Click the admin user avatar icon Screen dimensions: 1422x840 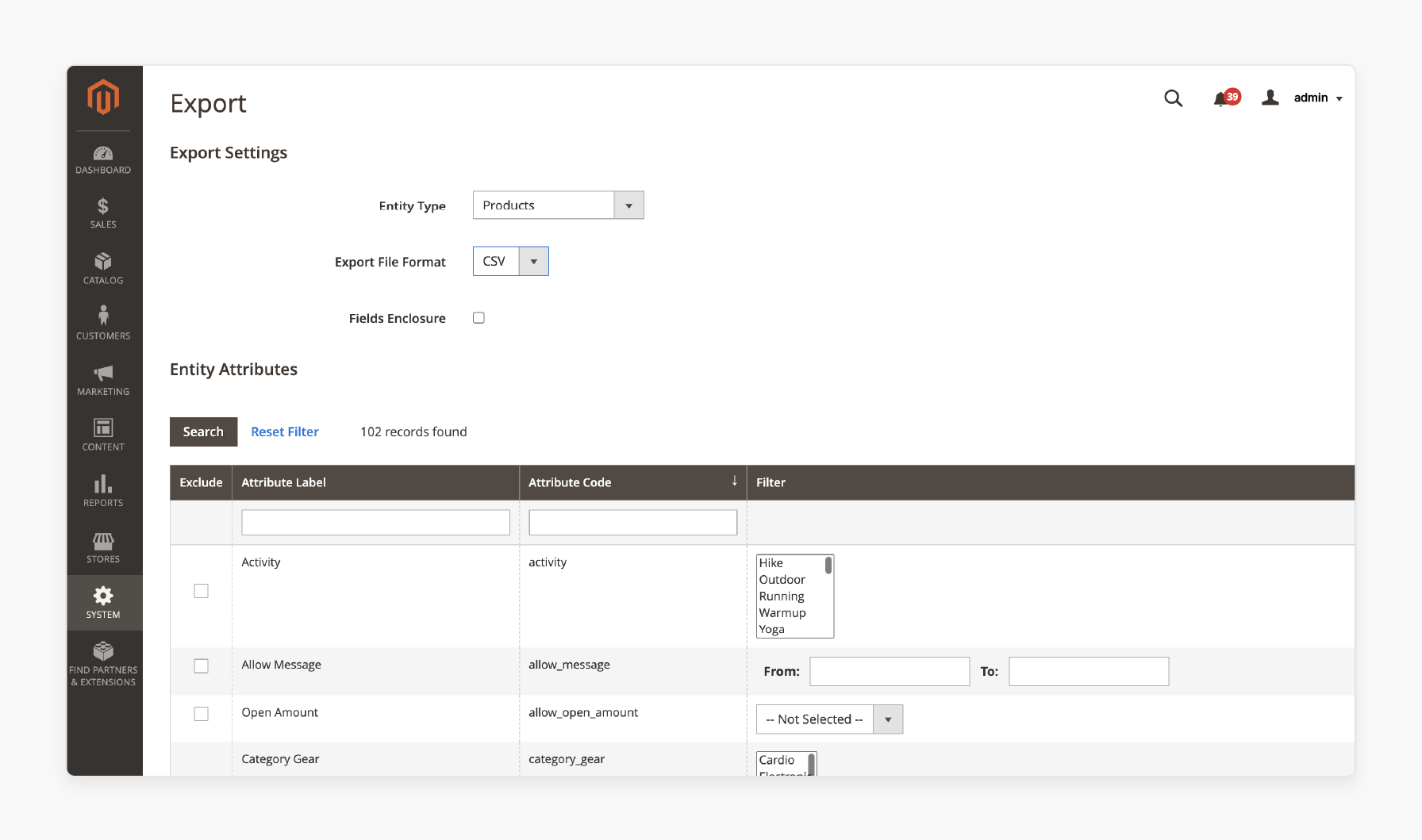pos(1270,98)
